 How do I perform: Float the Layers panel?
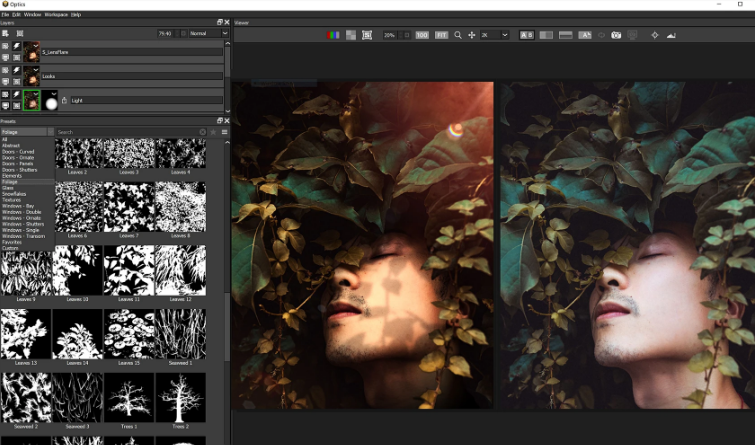(220, 22)
